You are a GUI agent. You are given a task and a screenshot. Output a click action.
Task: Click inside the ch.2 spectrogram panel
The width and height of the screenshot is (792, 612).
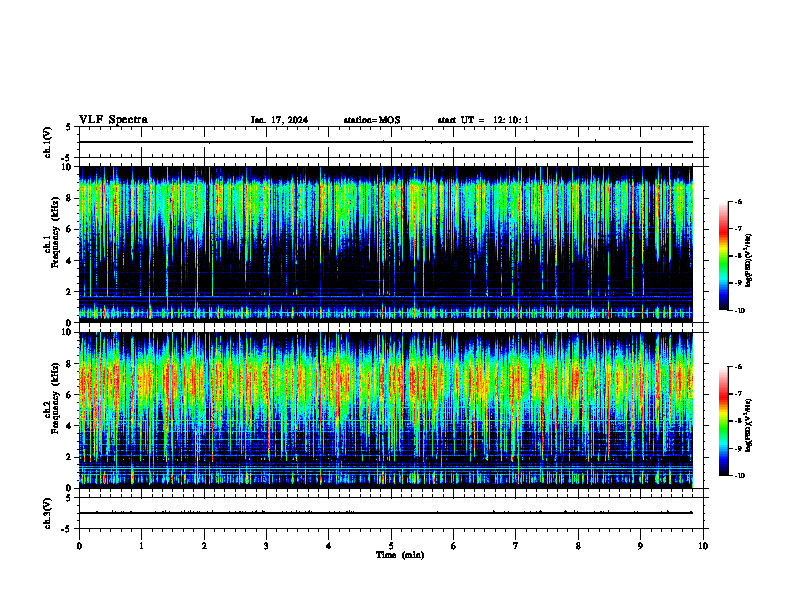[386, 410]
